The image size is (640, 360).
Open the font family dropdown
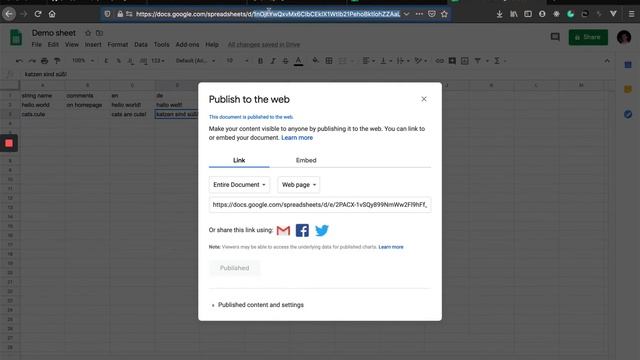[x=195, y=61]
